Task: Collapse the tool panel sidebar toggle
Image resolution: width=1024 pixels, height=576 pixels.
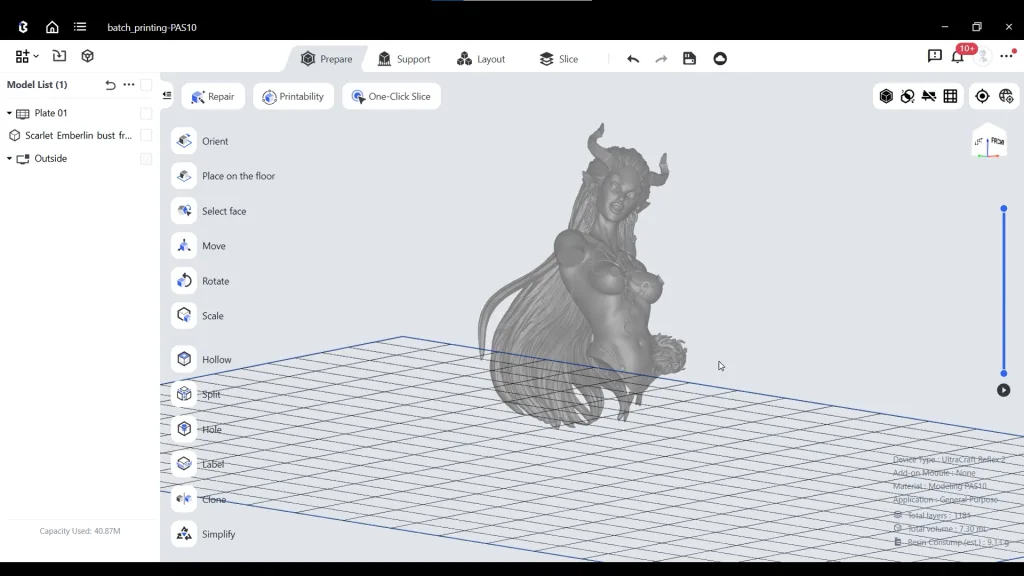Action: (167, 95)
